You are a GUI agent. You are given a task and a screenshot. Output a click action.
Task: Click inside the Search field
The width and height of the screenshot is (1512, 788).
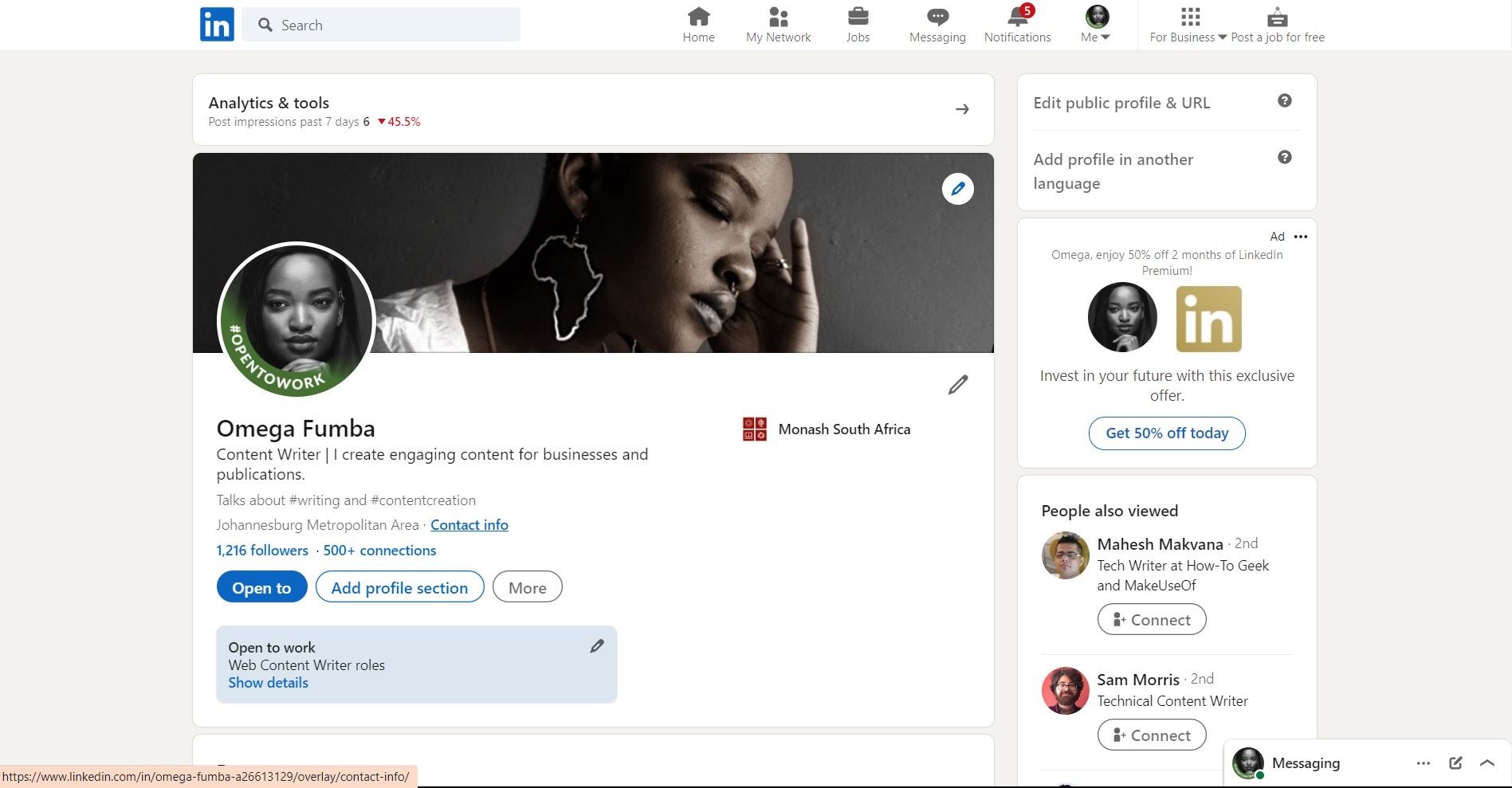[x=381, y=25]
